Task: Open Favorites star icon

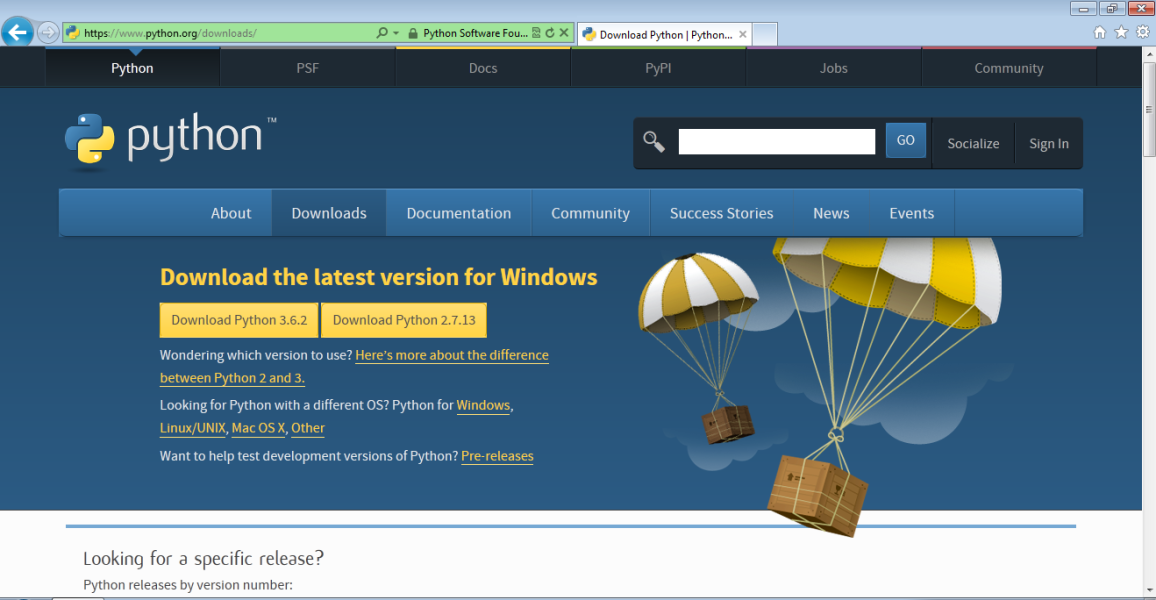Action: point(1121,32)
